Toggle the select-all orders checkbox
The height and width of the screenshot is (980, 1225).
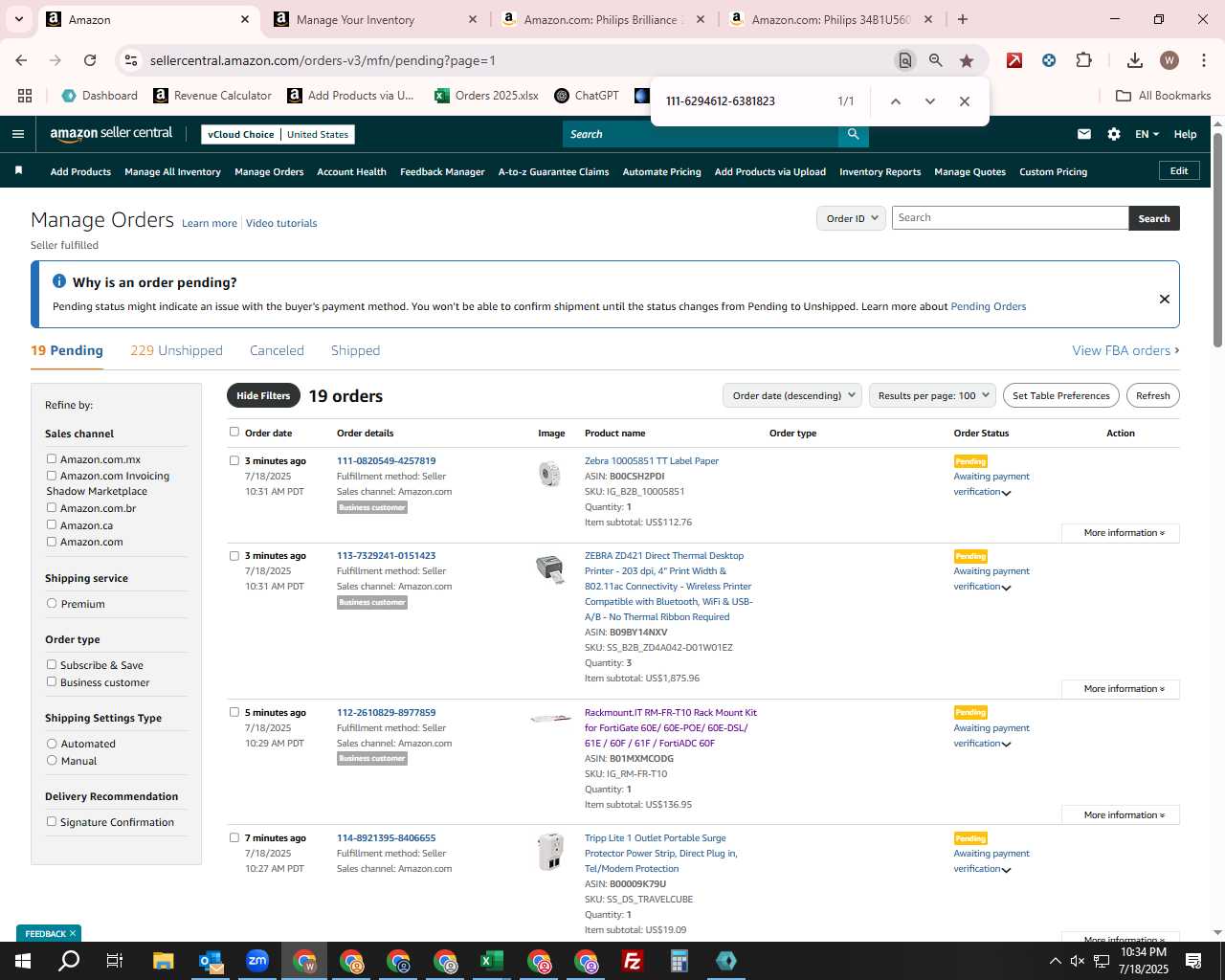pos(234,432)
